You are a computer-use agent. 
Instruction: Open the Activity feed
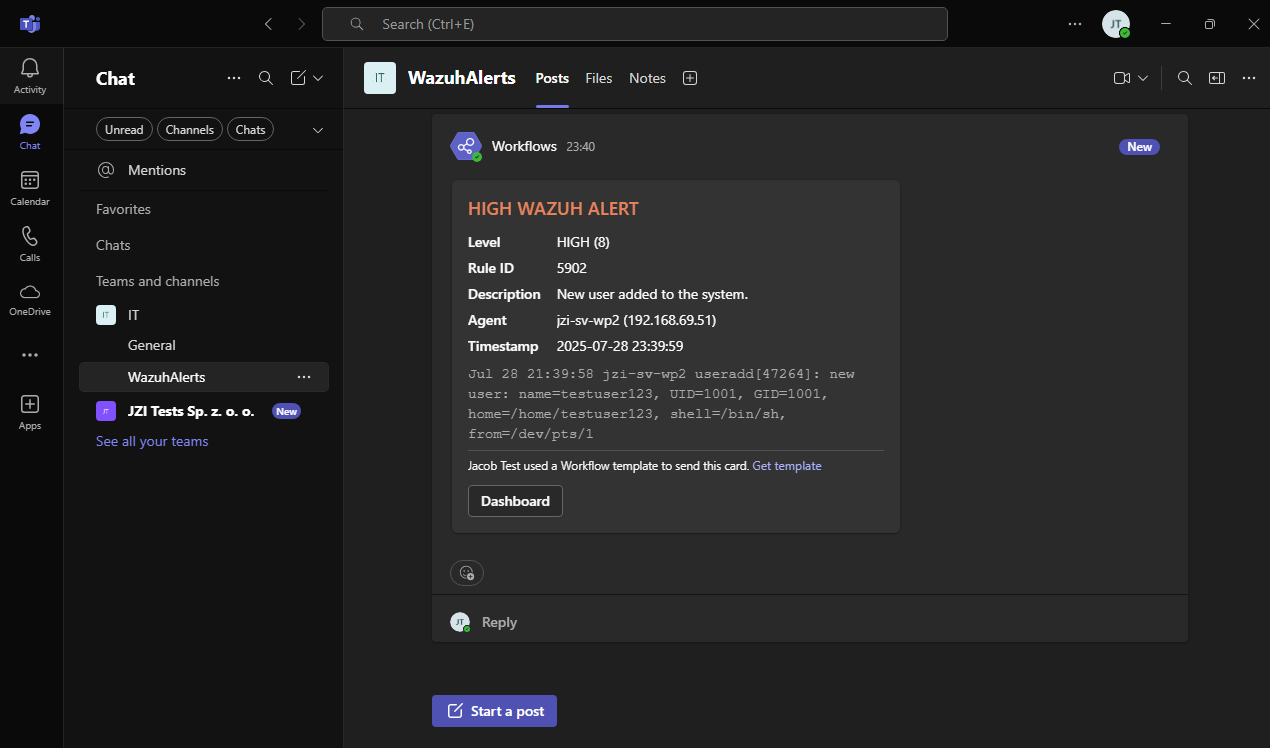[30, 76]
